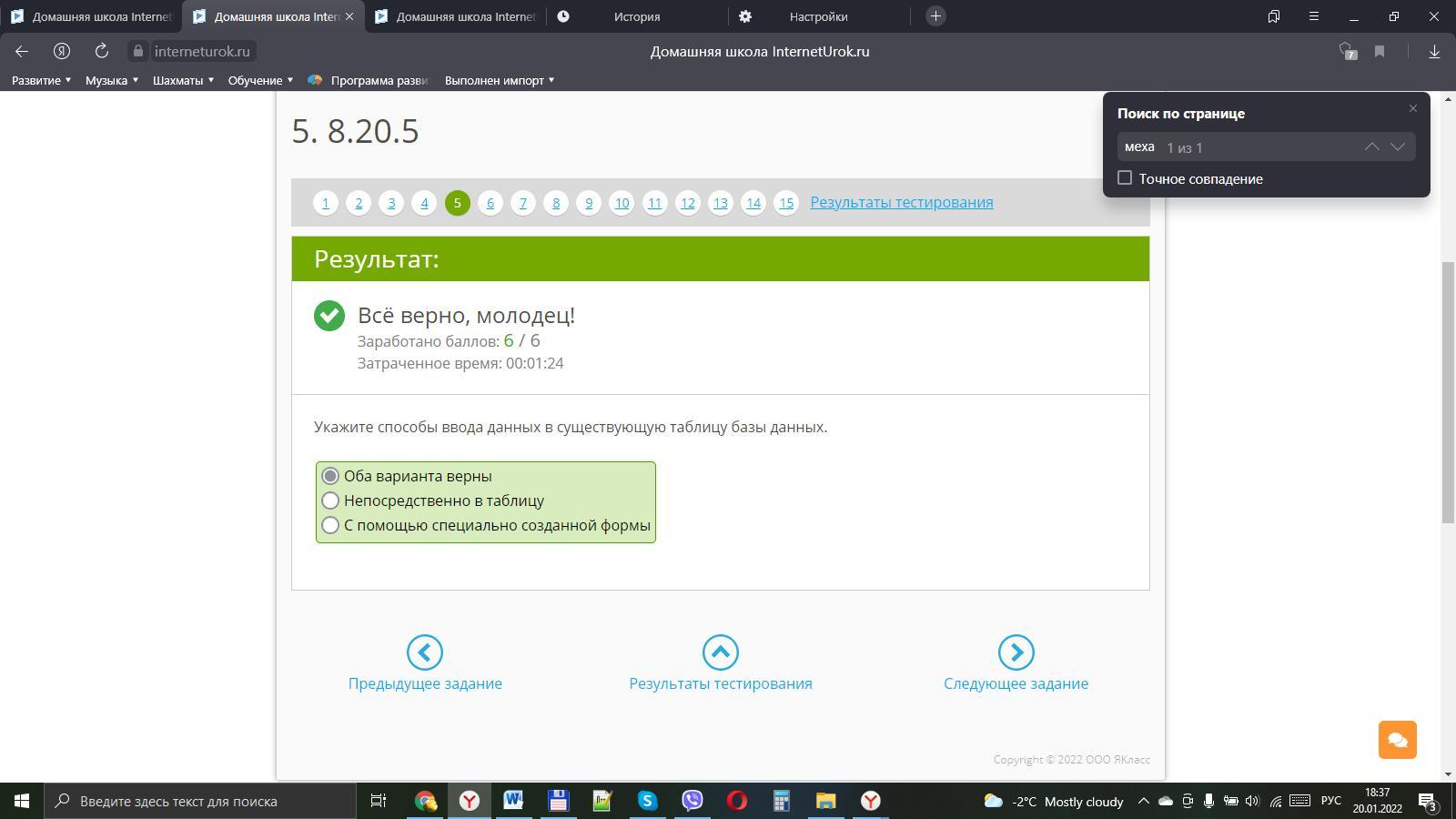Jump to previous search match

click(x=1371, y=147)
